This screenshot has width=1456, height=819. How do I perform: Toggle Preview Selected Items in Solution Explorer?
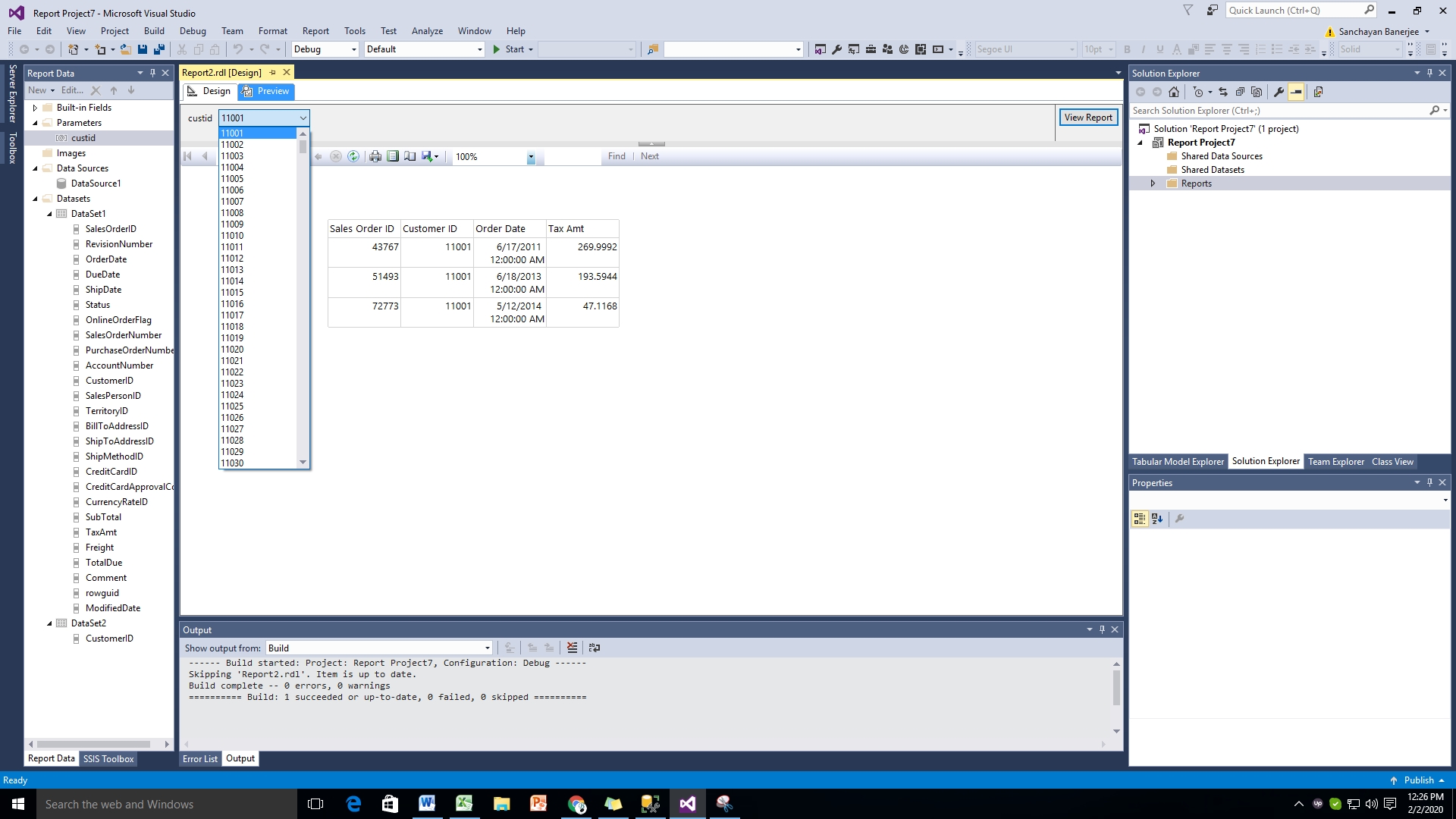(1296, 92)
